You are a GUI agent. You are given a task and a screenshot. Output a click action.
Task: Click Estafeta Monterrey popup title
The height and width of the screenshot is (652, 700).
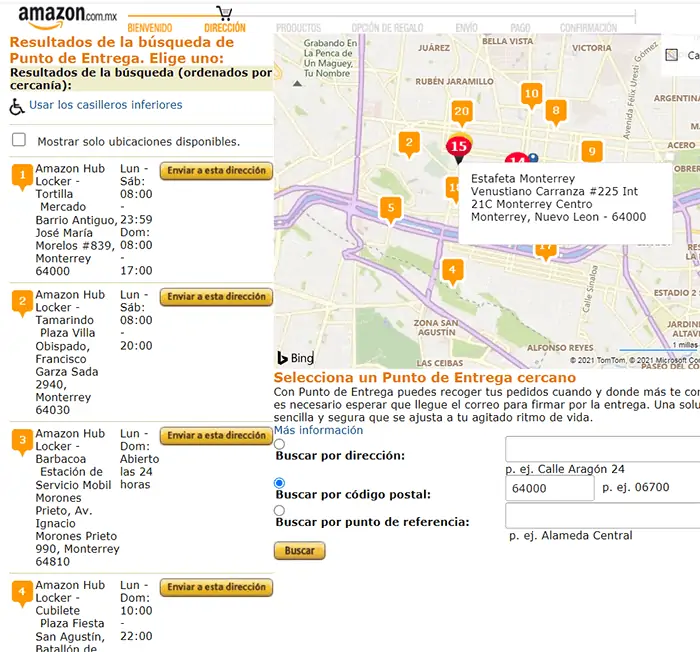click(x=523, y=179)
